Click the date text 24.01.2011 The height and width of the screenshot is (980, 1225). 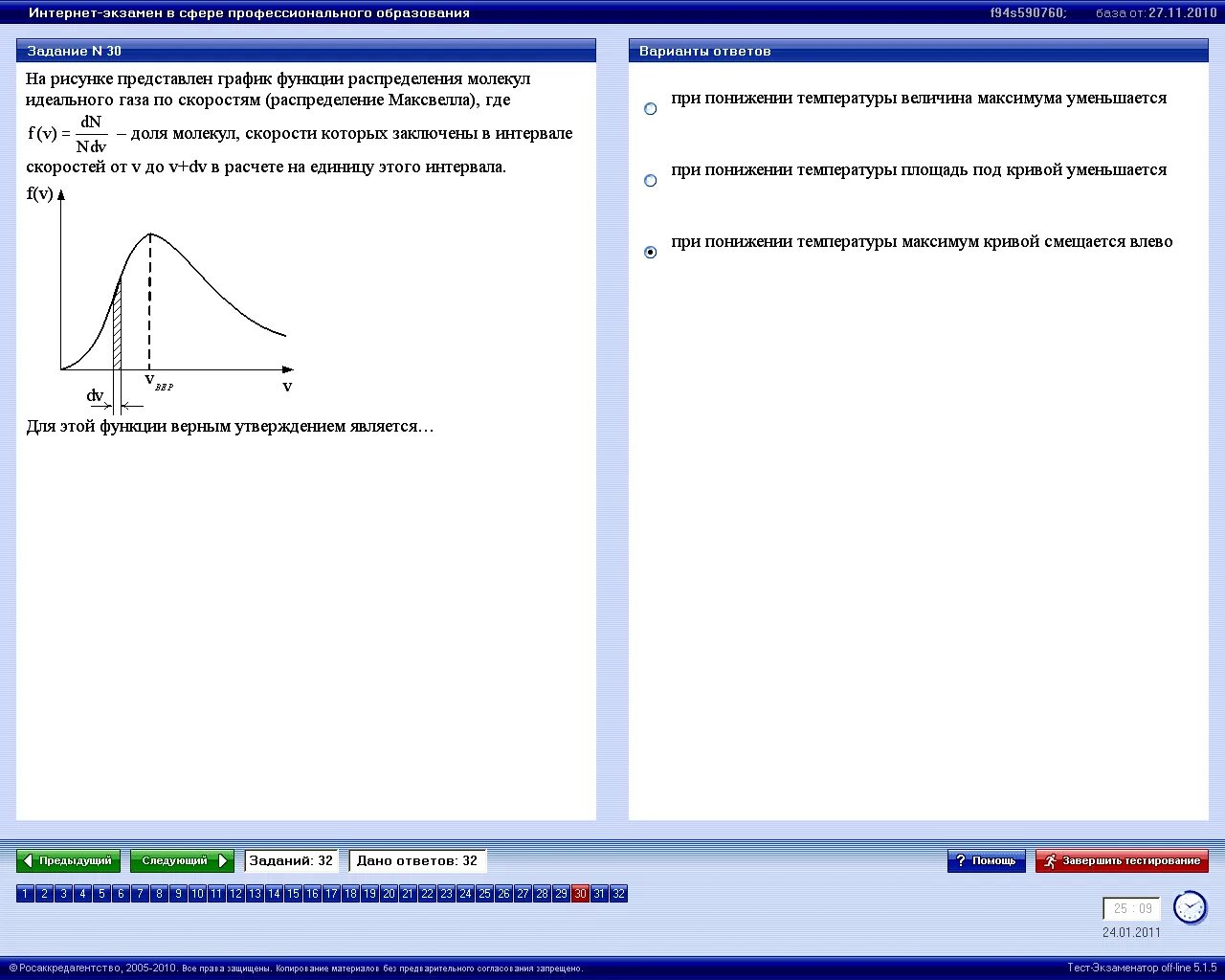tap(1131, 932)
